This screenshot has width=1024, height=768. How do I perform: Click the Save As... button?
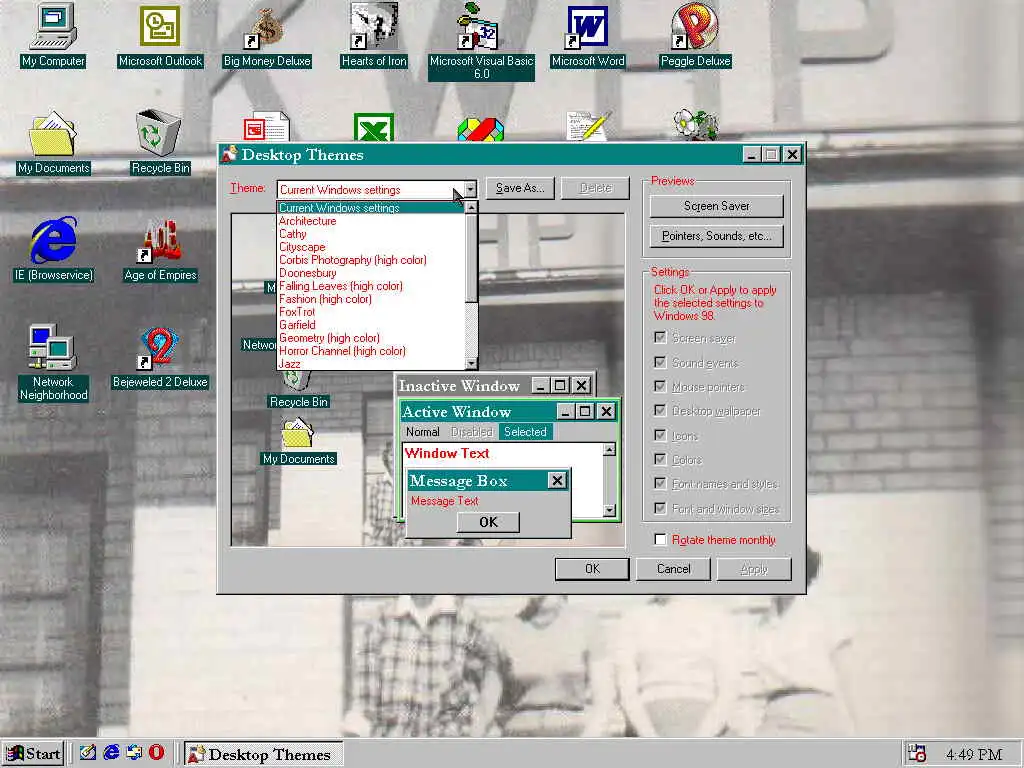pos(520,188)
